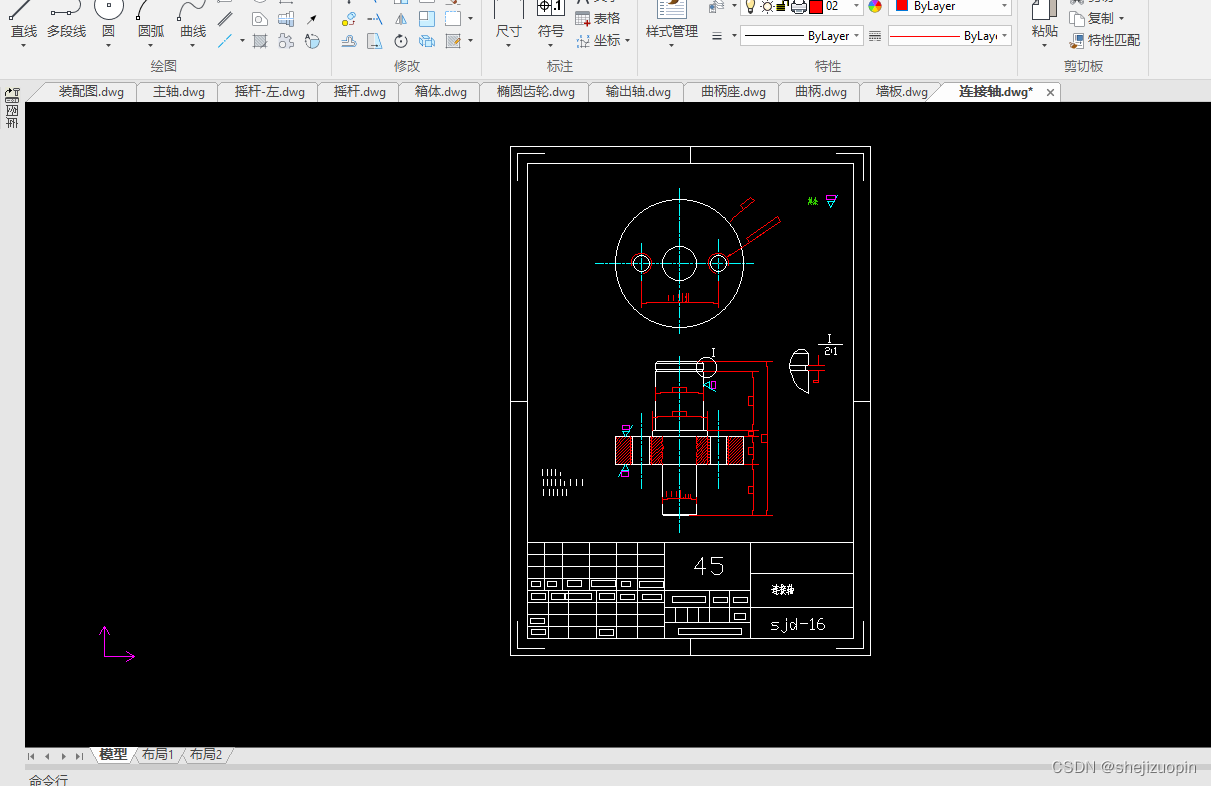Toggle layer 02 lock icon

coord(781,6)
